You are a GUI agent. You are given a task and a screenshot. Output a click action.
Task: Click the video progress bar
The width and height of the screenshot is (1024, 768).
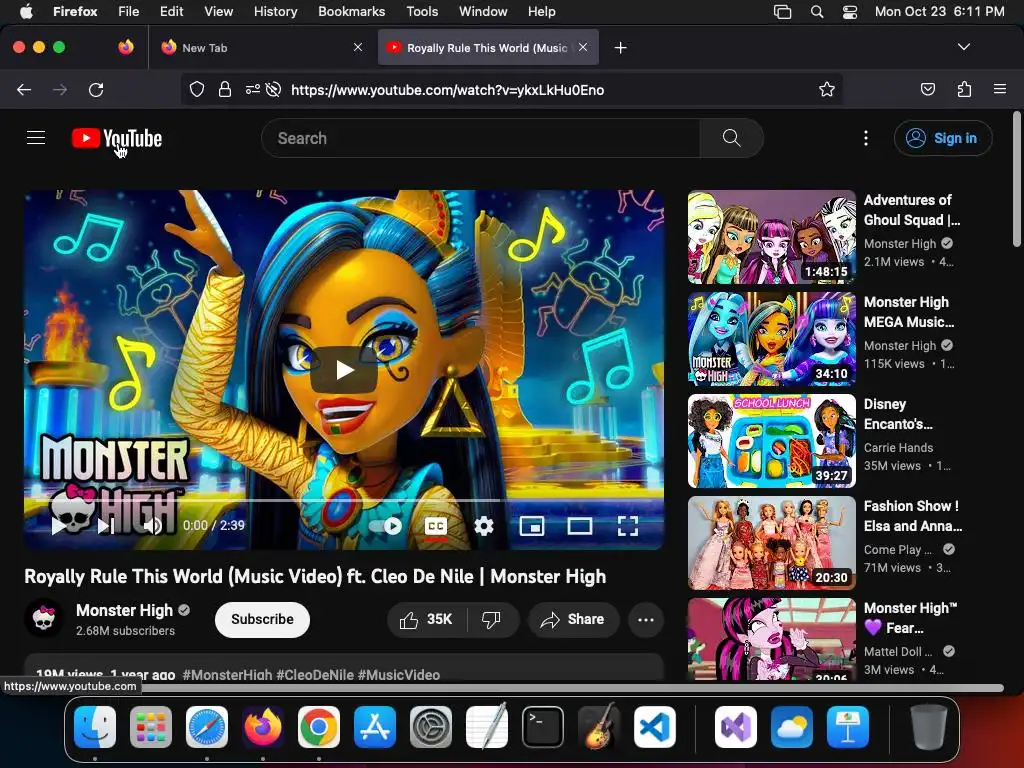point(344,501)
